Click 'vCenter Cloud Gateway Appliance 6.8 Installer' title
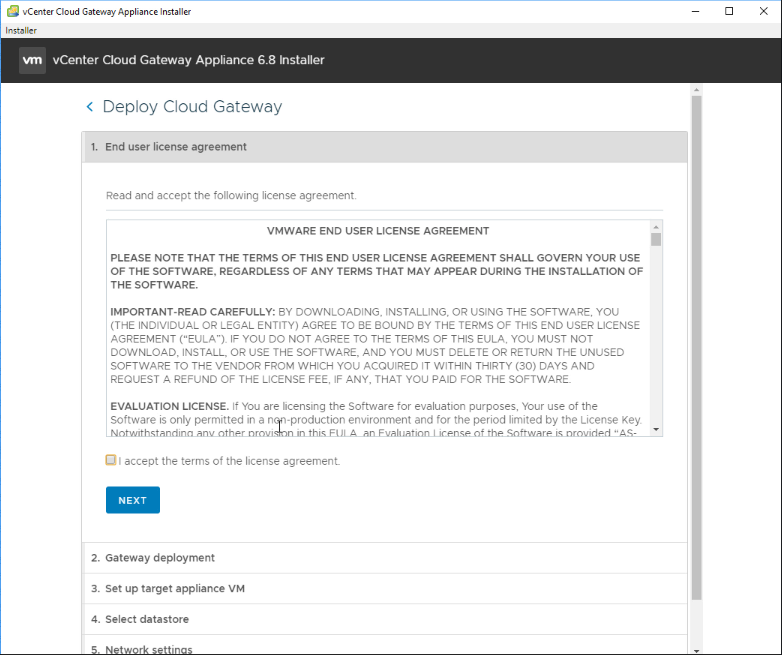The height and width of the screenshot is (655, 782). [189, 60]
